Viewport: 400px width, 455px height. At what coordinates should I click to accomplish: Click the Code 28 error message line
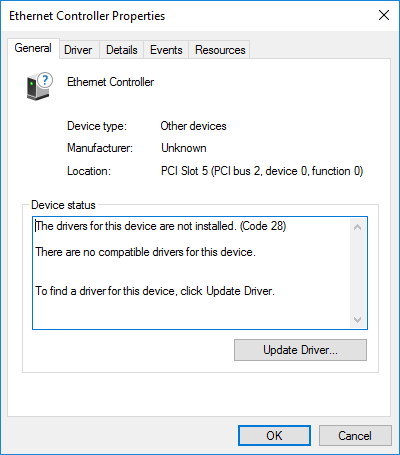coord(161,226)
